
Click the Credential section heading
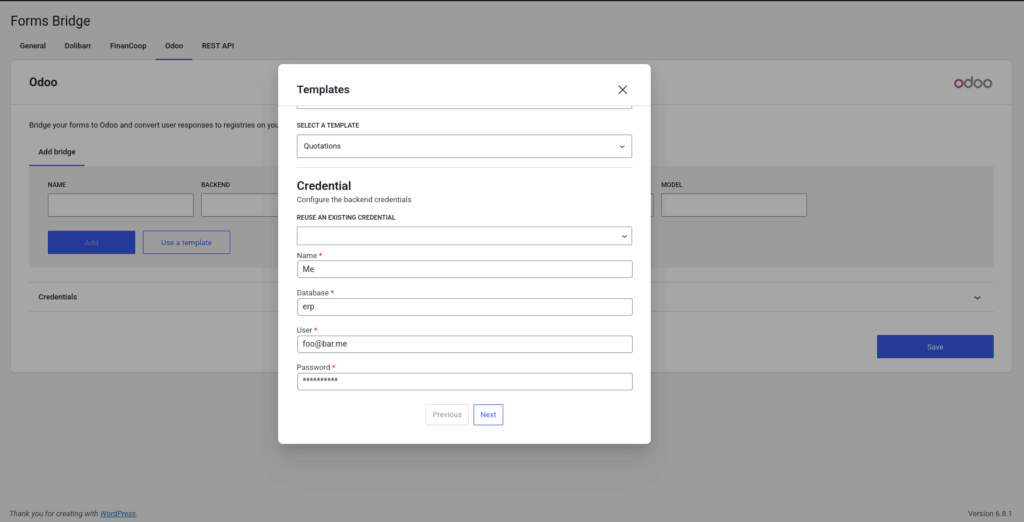pyautogui.click(x=324, y=186)
